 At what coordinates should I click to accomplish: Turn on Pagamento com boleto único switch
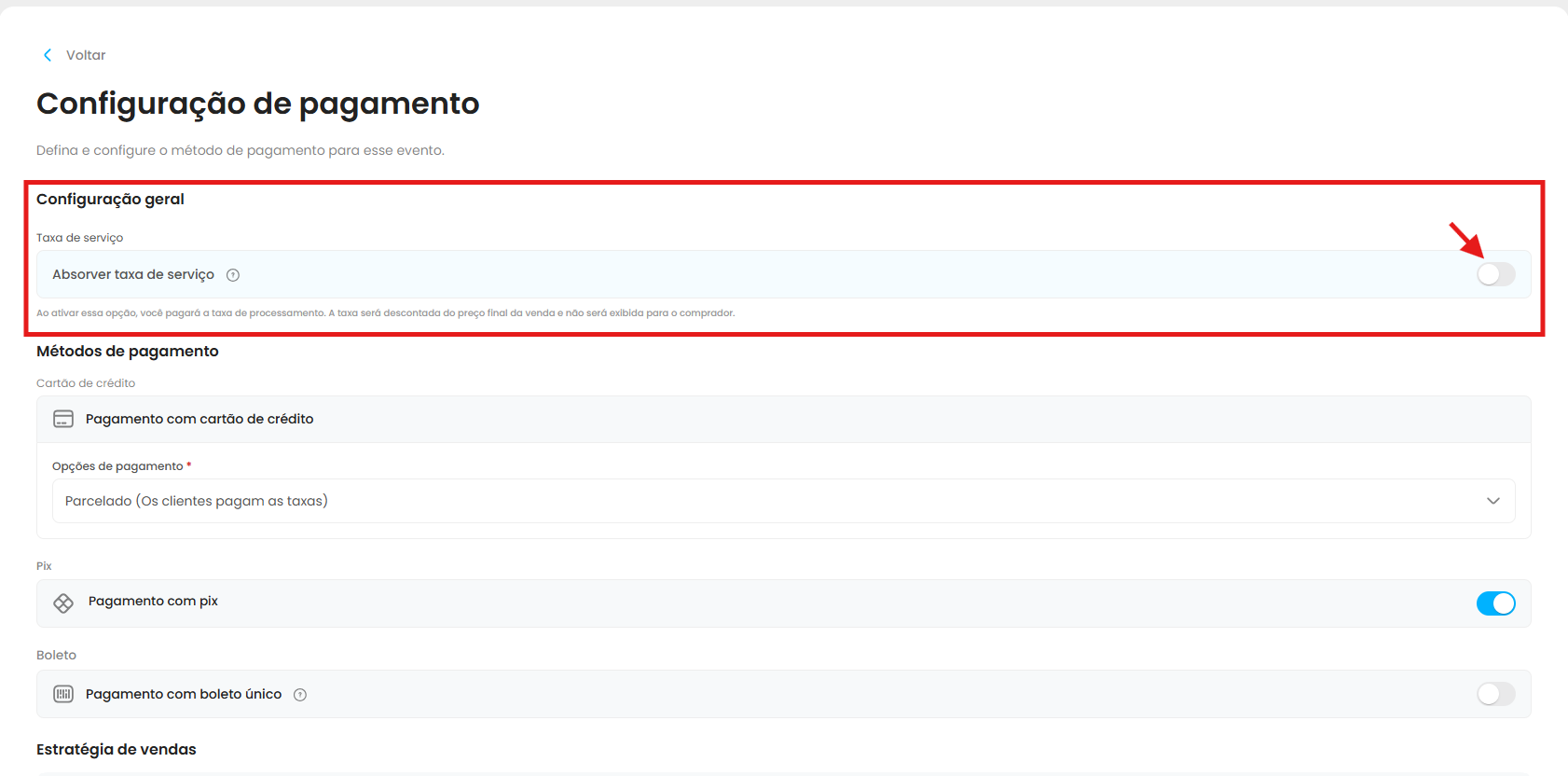[x=1495, y=694]
